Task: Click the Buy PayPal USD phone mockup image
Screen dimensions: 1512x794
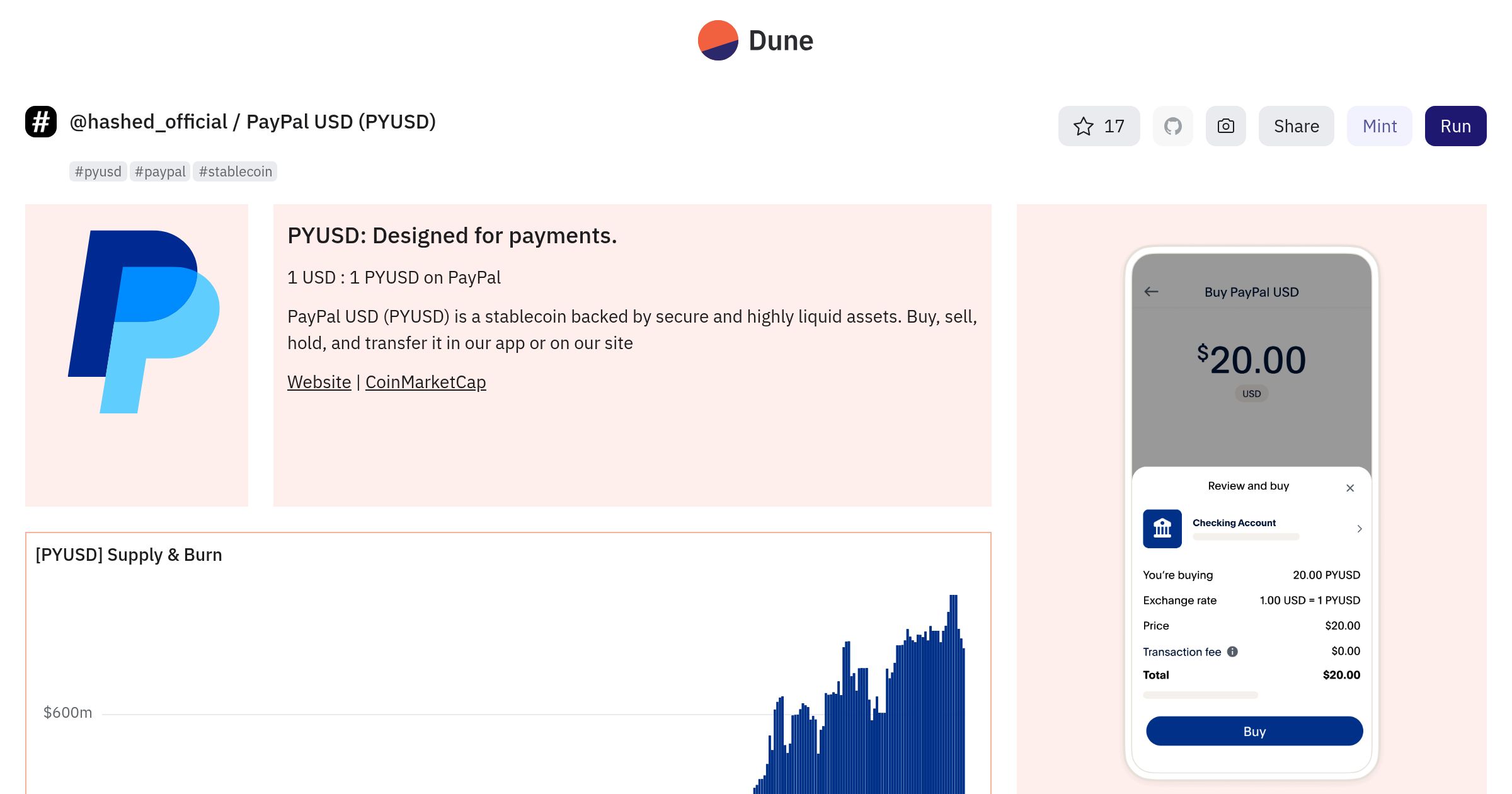Action: click(1251, 512)
